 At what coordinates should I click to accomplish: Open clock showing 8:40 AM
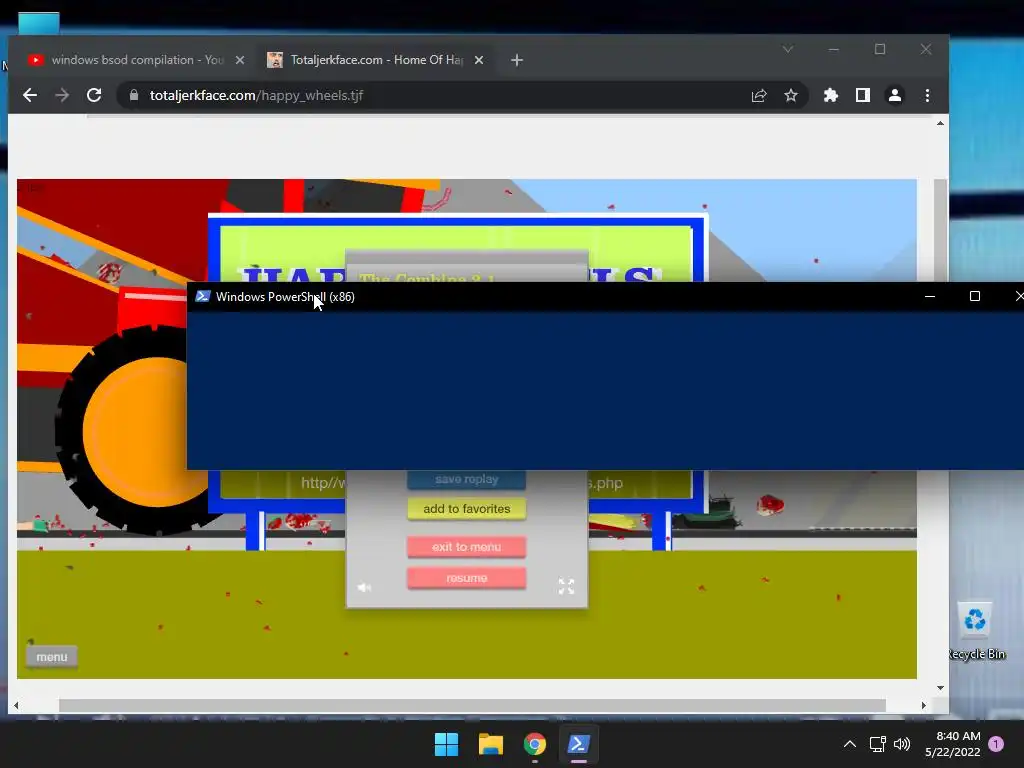(x=953, y=744)
